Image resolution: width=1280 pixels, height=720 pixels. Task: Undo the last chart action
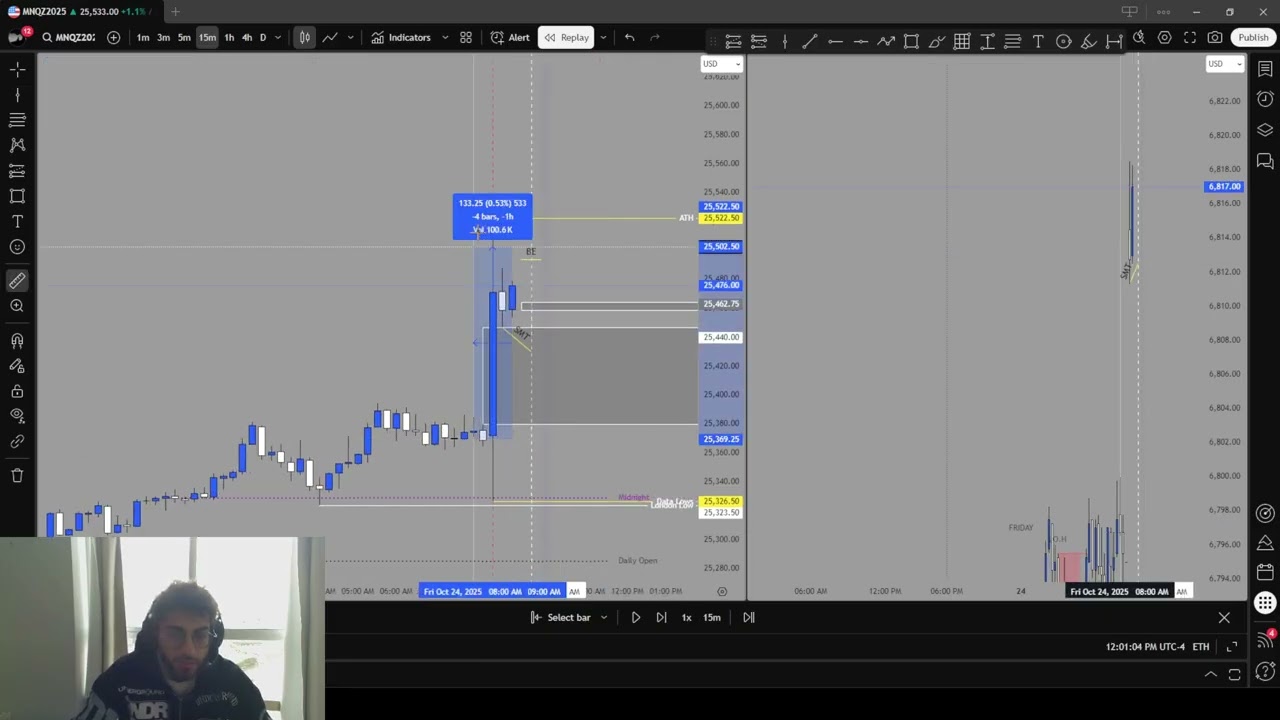(629, 37)
